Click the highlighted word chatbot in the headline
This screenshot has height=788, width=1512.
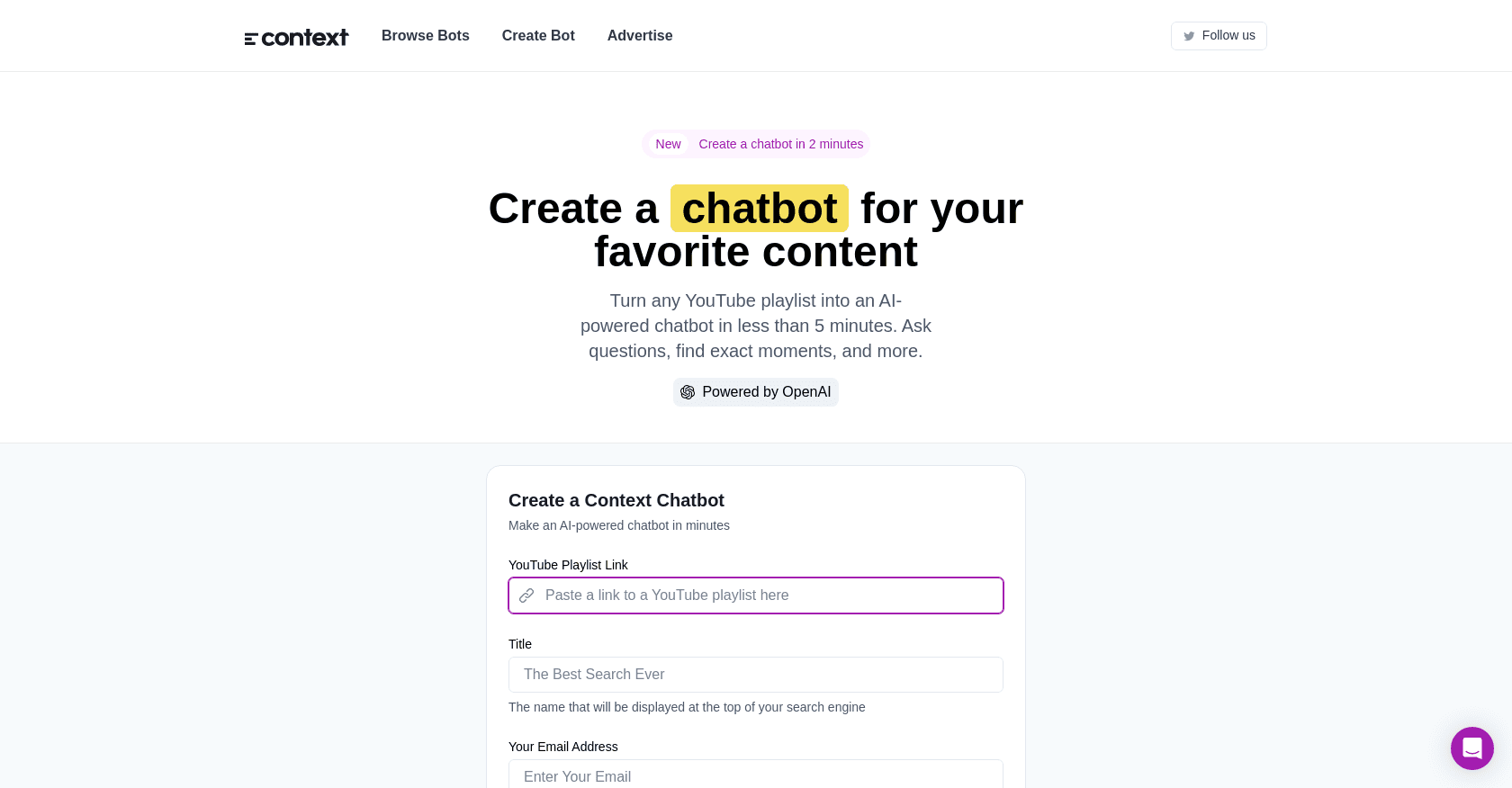coord(759,208)
